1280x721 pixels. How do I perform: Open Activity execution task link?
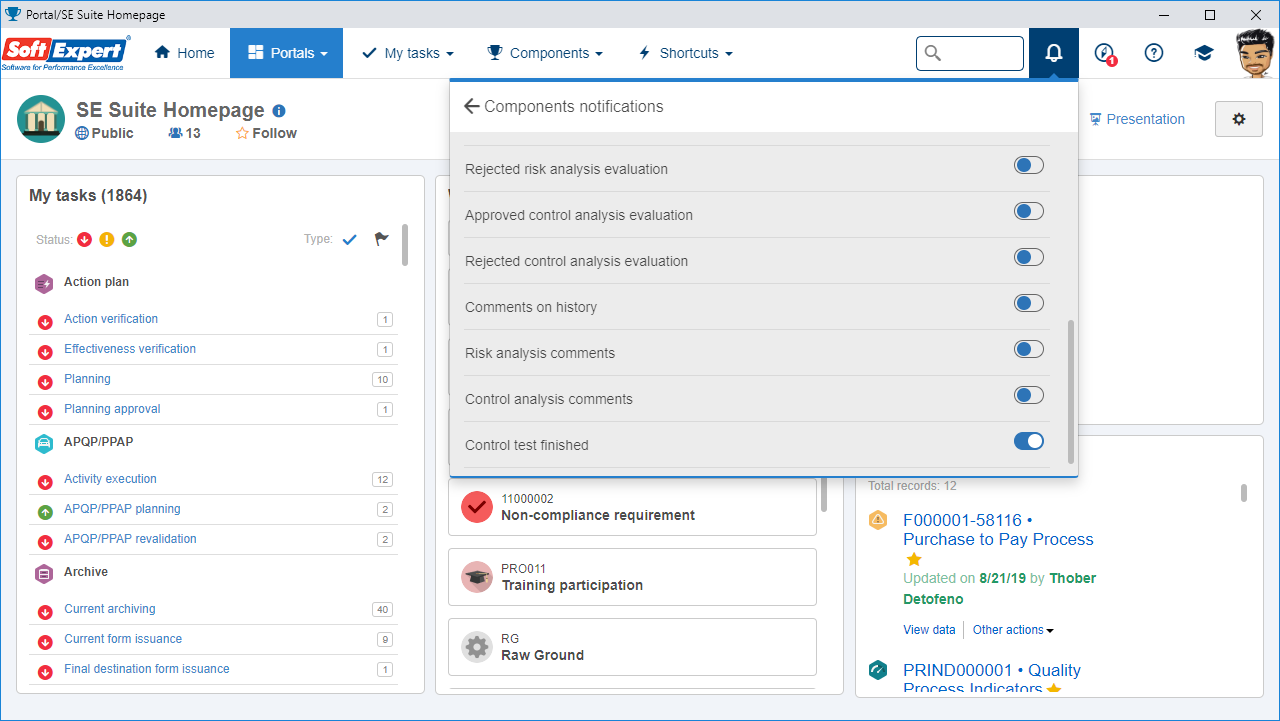(x=110, y=479)
